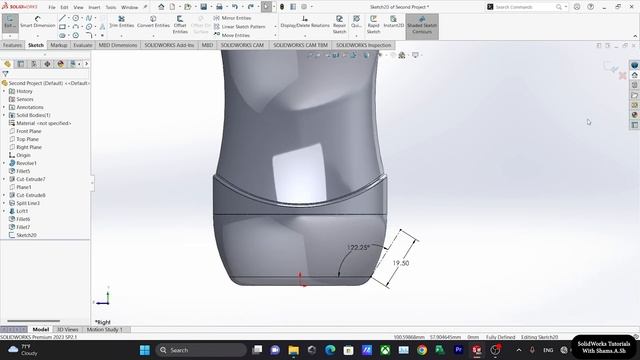Expand the Solid Bodies(1) node
This screenshot has height=360, width=640.
(x=4, y=115)
